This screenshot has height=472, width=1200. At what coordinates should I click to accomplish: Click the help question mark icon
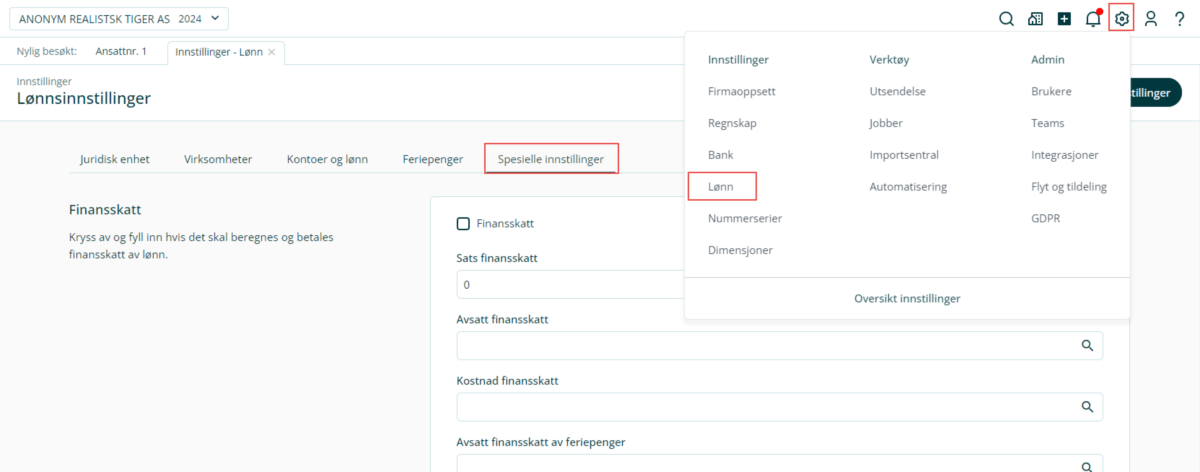point(1180,19)
